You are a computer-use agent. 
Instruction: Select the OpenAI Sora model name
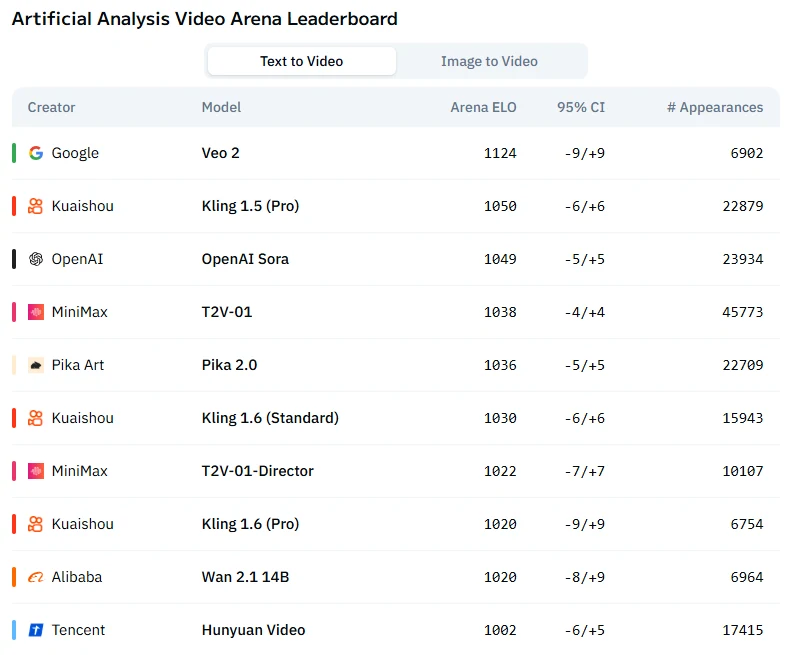pos(245,259)
